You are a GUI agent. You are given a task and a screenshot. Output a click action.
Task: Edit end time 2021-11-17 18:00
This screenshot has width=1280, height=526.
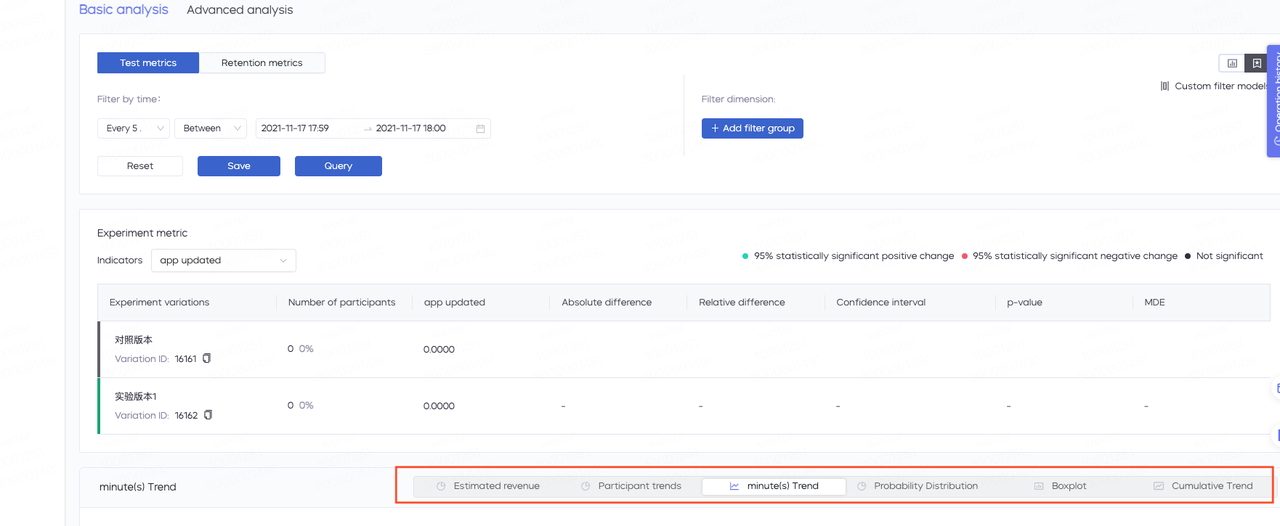coord(411,128)
